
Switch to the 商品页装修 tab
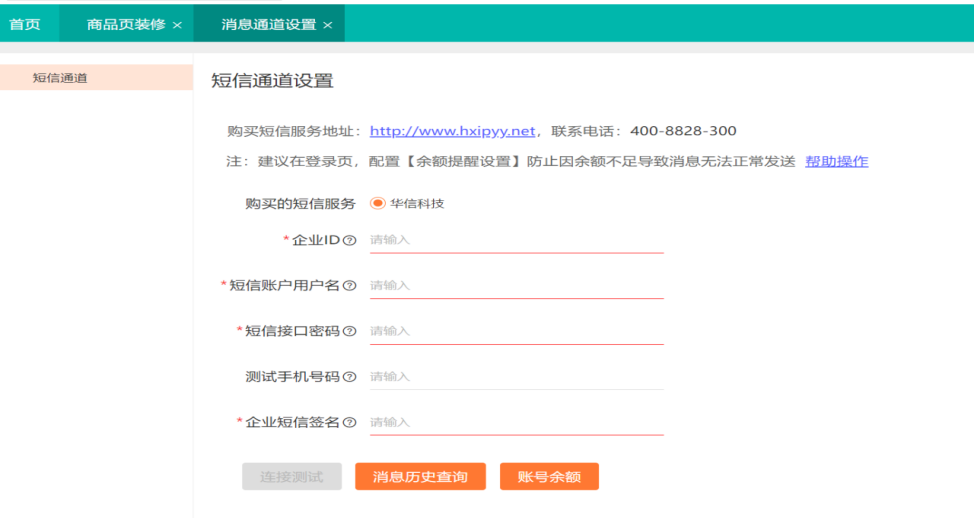[126, 24]
